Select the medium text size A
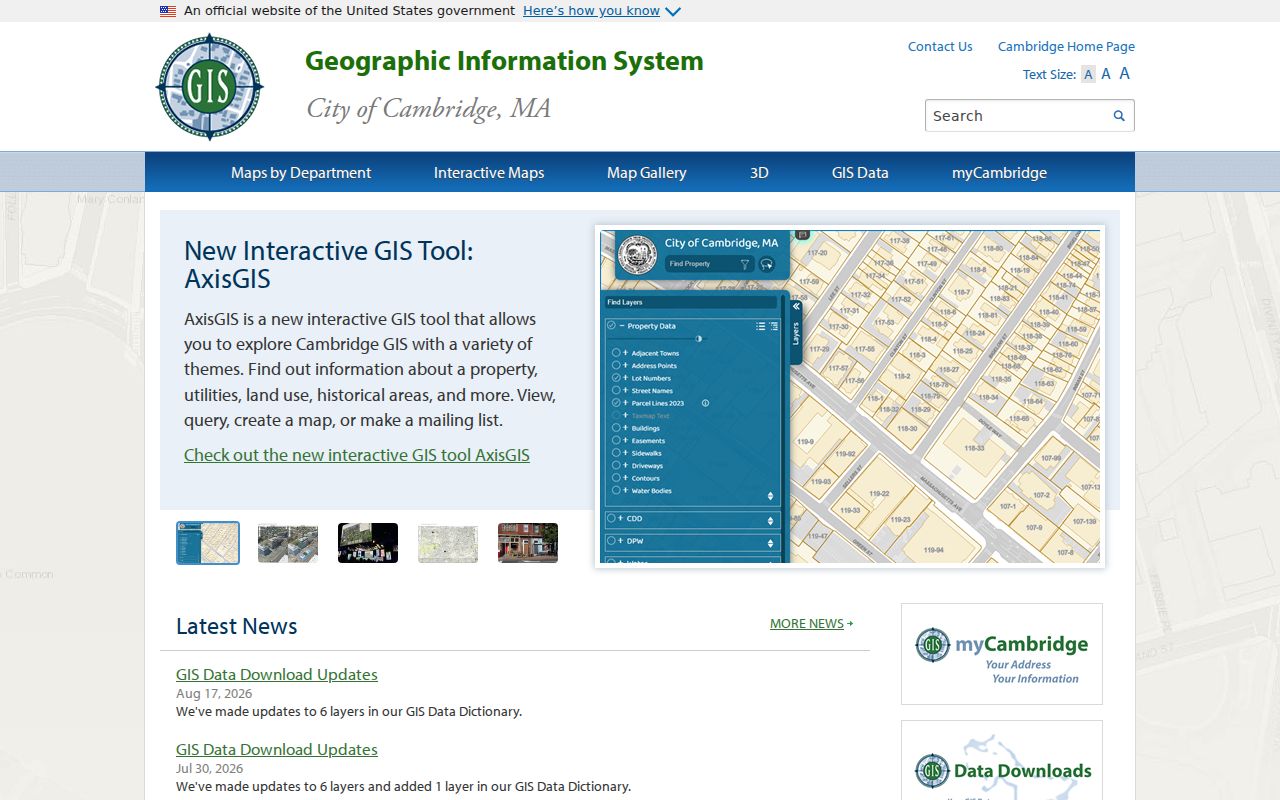The image size is (1280, 800). (1106, 74)
